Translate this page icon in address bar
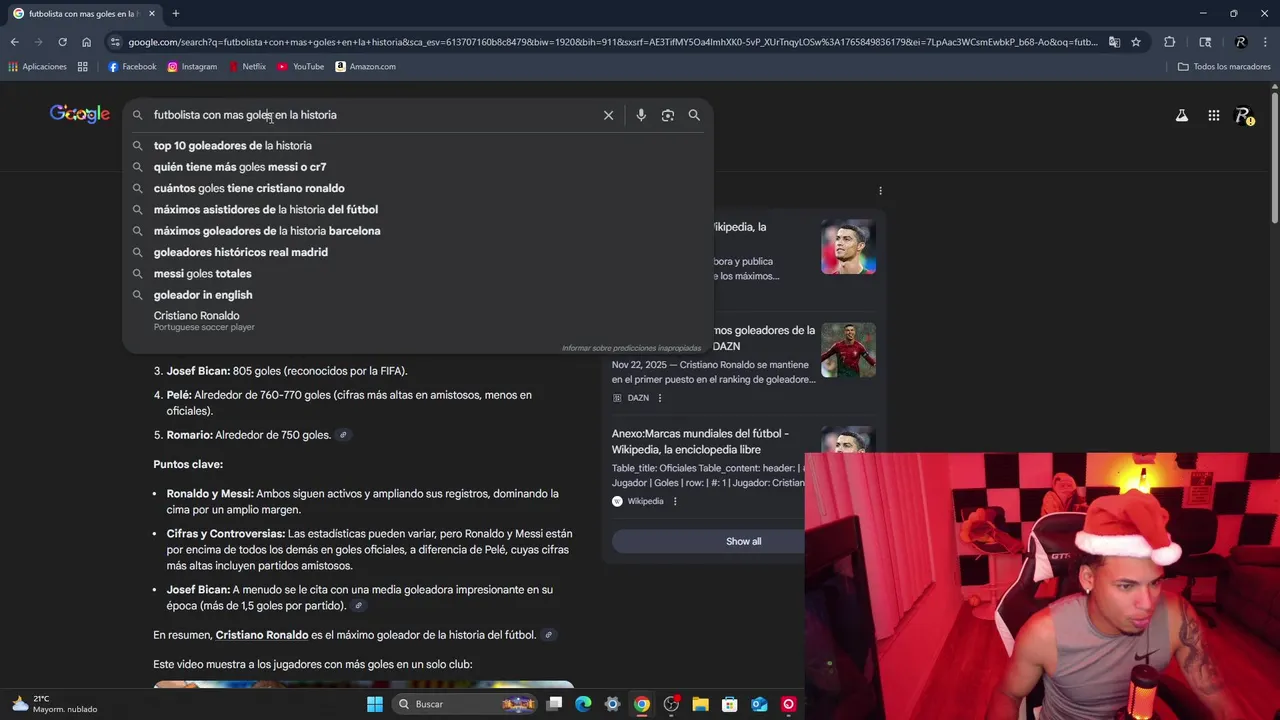This screenshot has width=1280, height=720. (x=1114, y=42)
